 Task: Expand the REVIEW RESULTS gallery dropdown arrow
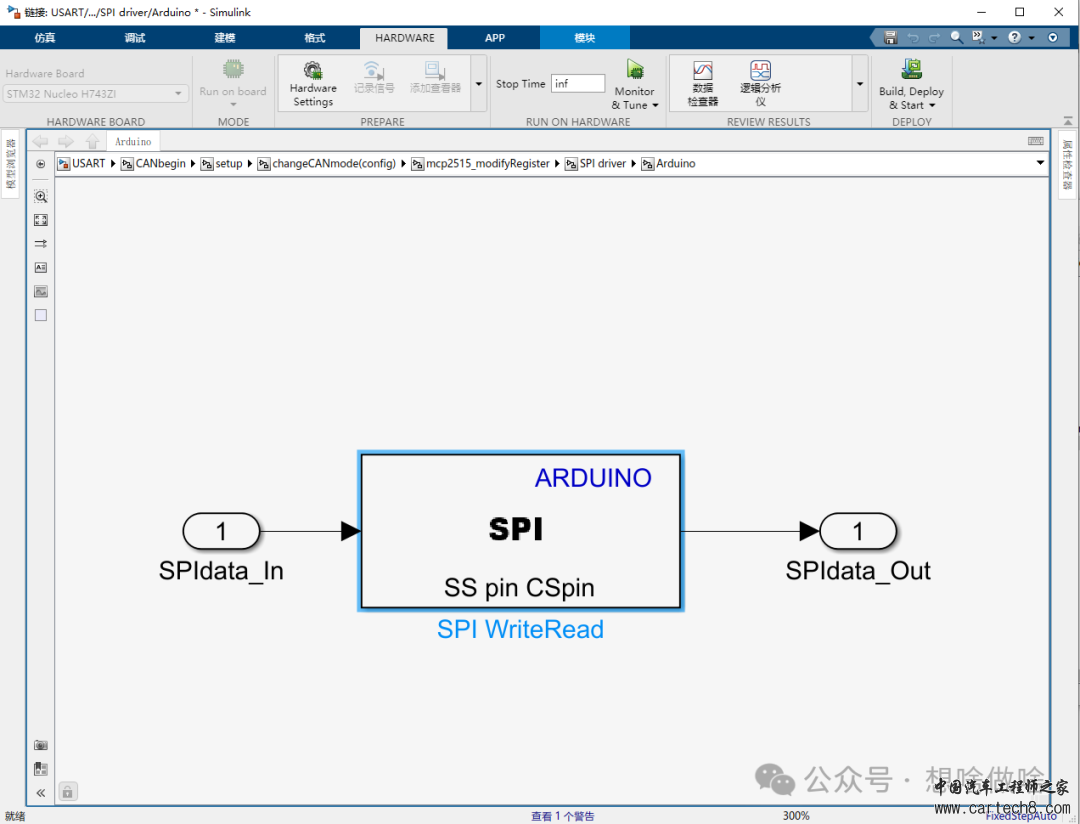click(860, 84)
